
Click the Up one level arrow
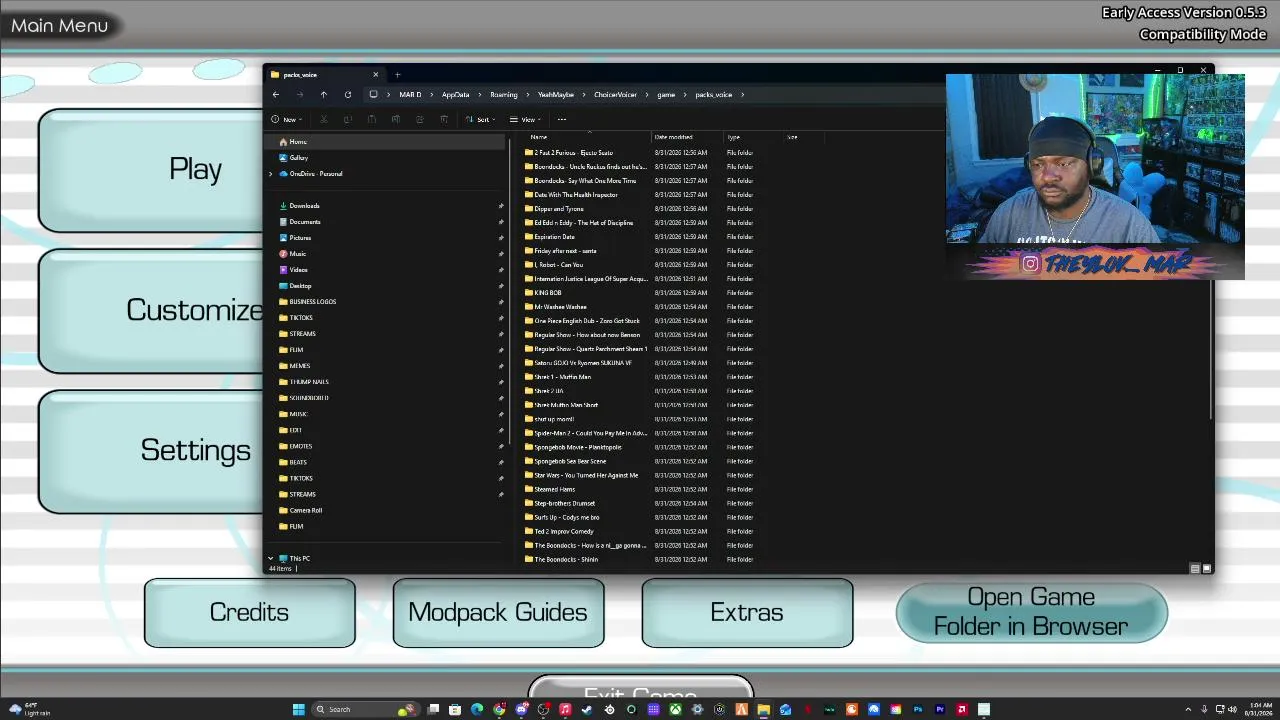pos(324,95)
